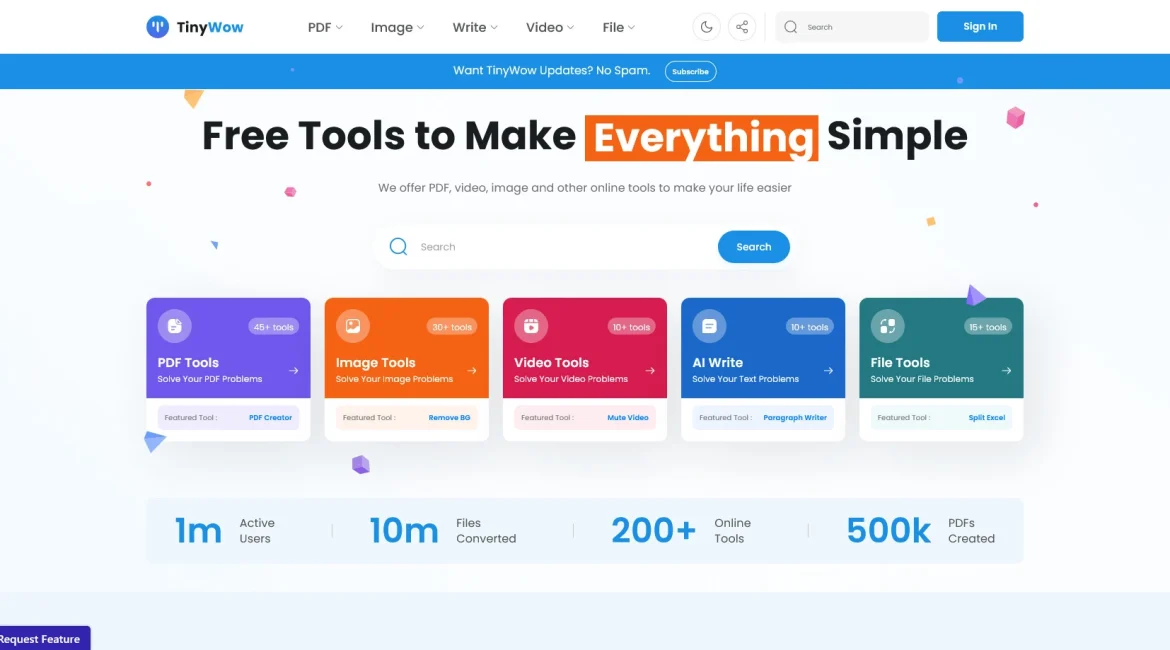Click the "Solve Your Image Problems" text
1170x650 pixels.
[x=394, y=379]
